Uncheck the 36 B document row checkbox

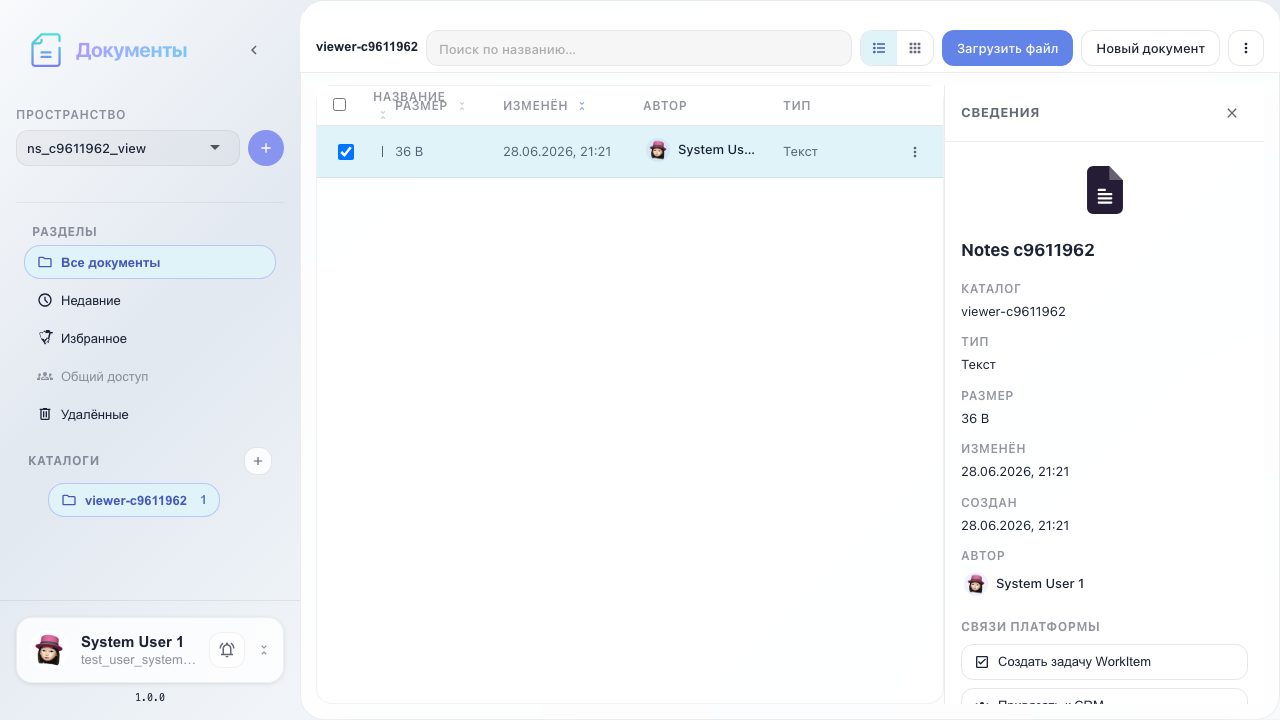coord(346,152)
